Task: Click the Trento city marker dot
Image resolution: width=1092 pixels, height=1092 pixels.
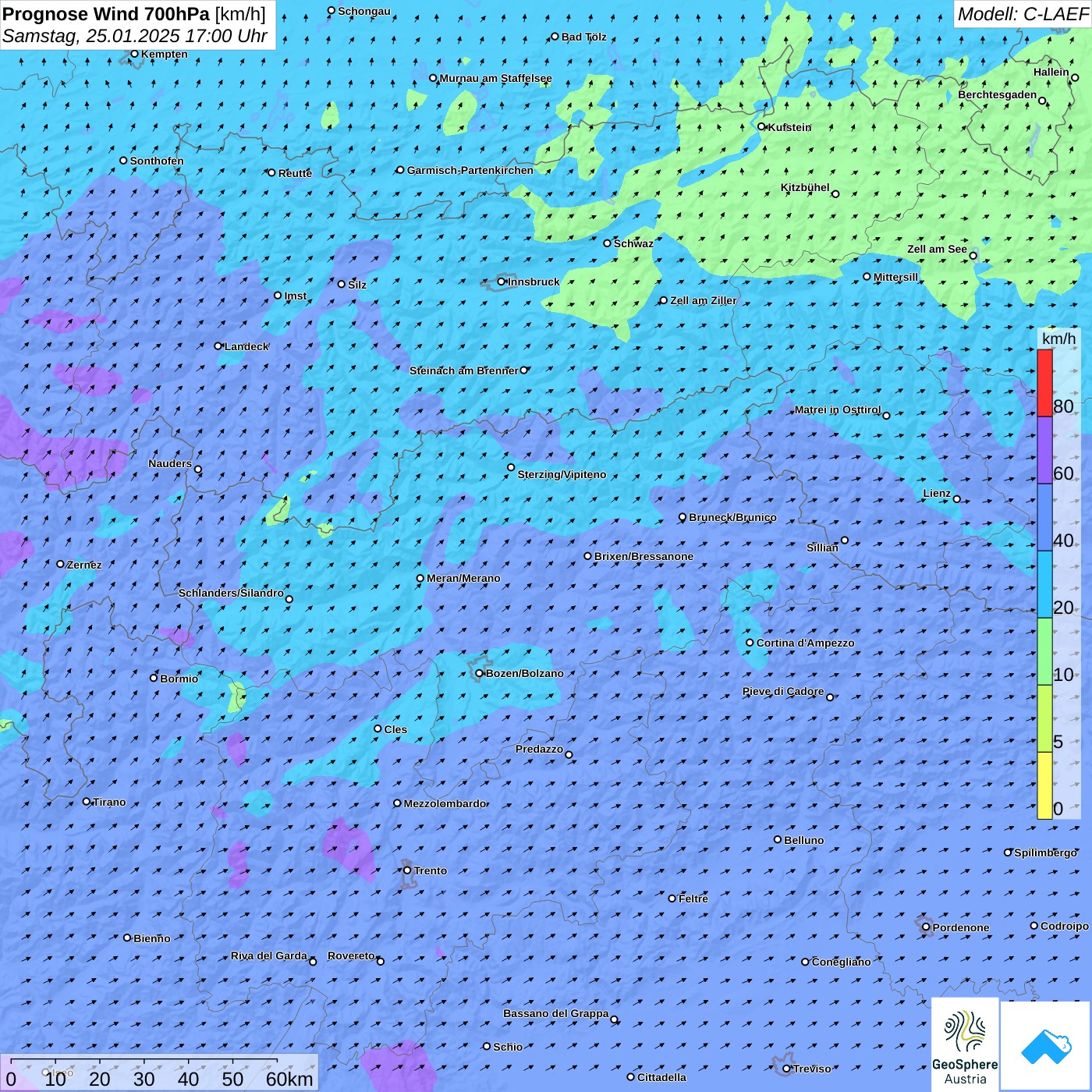Action: click(x=407, y=870)
